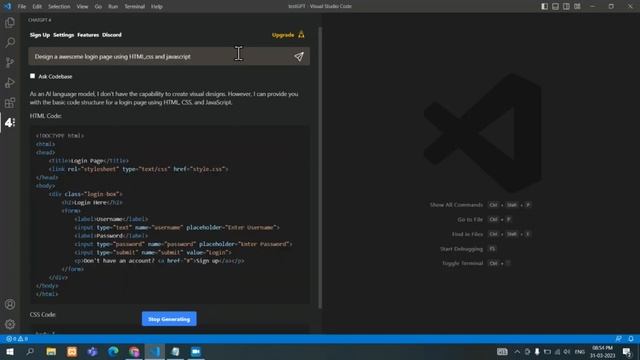Open the Edit menu
This screenshot has height=360, width=640.
(37, 7)
